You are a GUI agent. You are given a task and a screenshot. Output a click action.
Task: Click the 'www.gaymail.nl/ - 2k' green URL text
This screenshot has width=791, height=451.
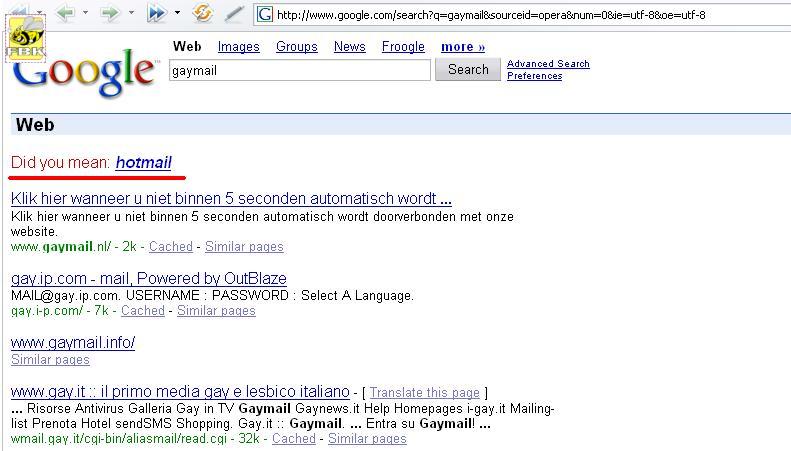point(74,247)
